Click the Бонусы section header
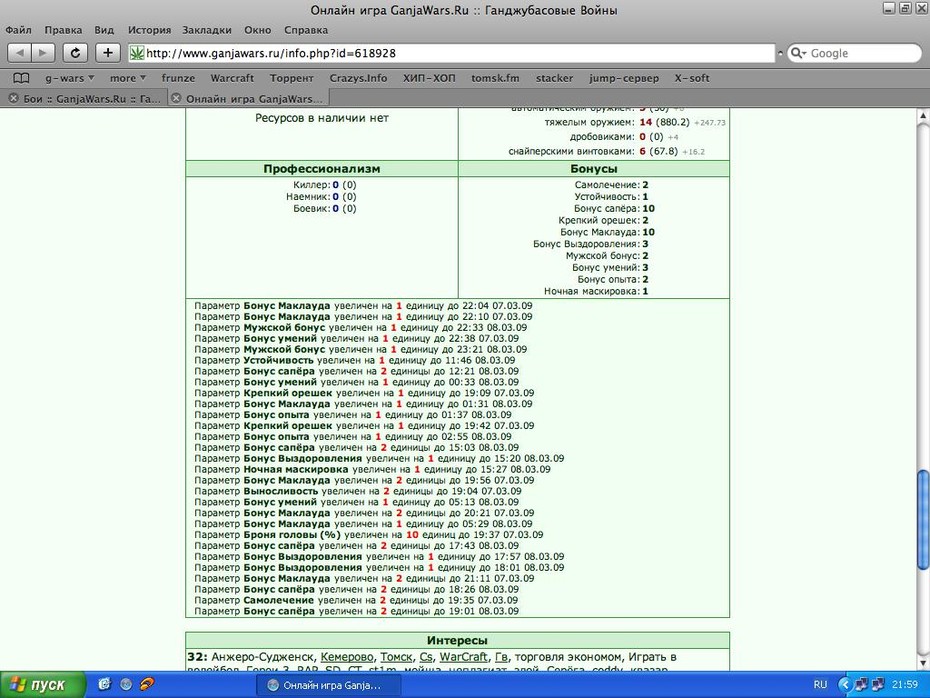This screenshot has width=930, height=698. point(594,169)
